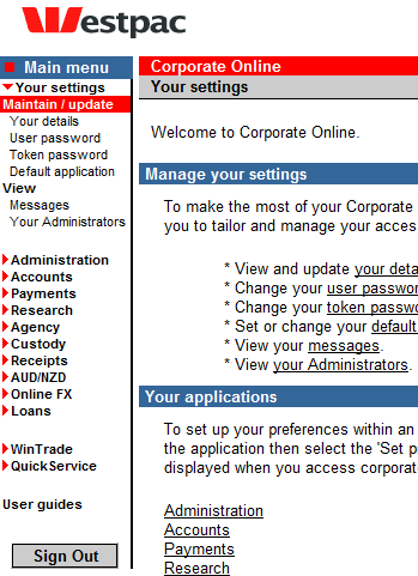Click the Sign Out button
Viewport: 418px width, 576px height.
(x=65, y=556)
